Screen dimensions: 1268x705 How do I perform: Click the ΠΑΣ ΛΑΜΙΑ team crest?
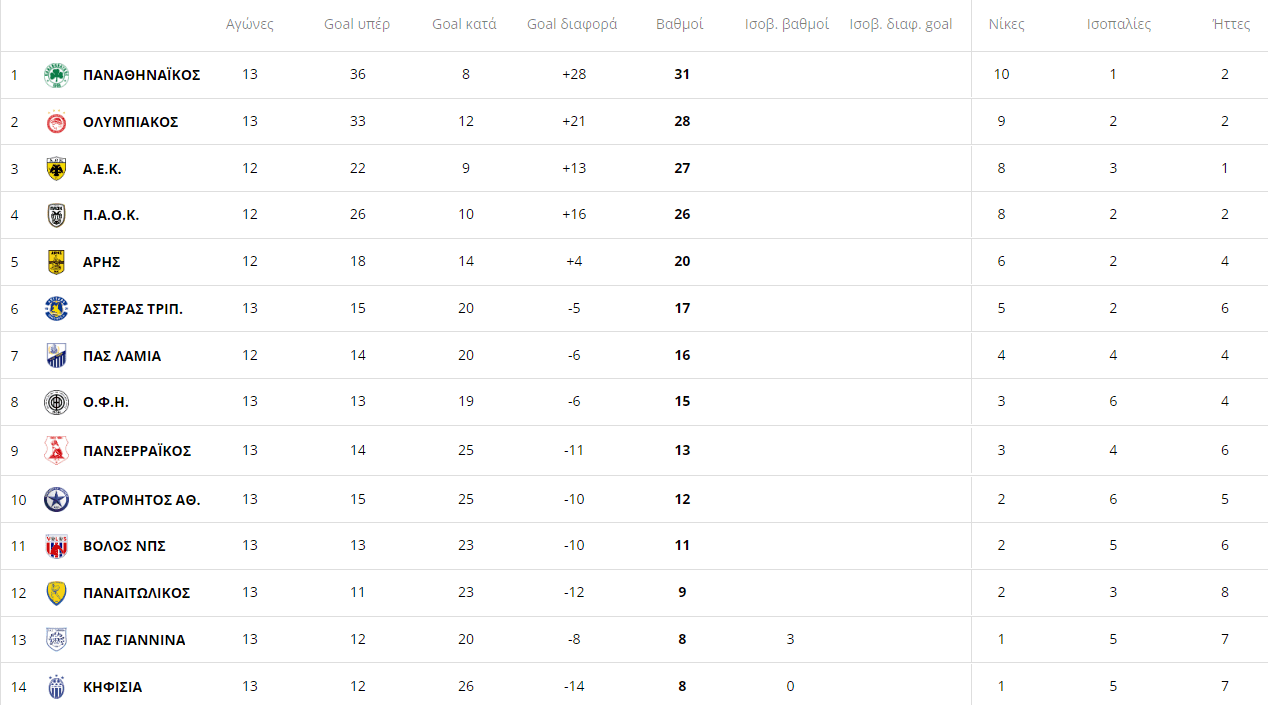(x=57, y=356)
